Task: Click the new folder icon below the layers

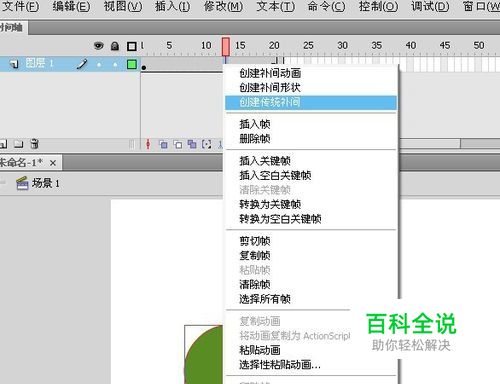Action: (x=18, y=144)
